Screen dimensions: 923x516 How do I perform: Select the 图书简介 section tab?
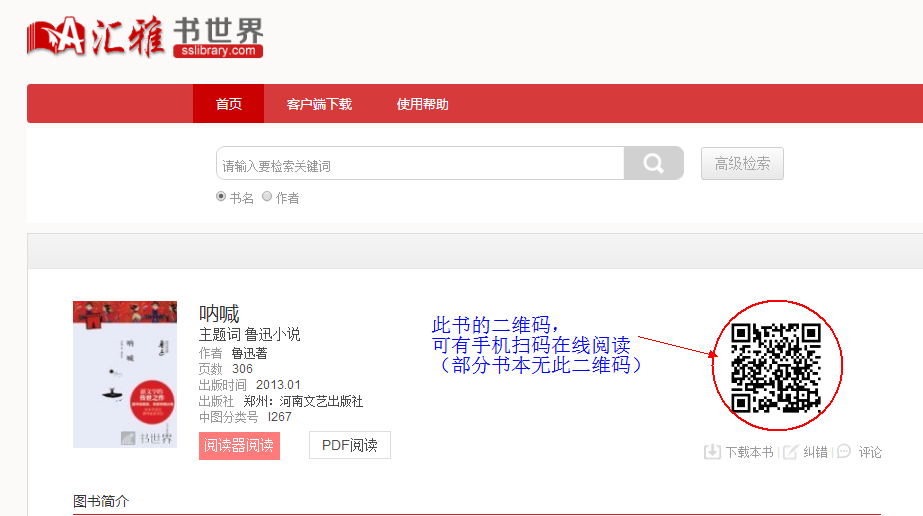coord(101,501)
